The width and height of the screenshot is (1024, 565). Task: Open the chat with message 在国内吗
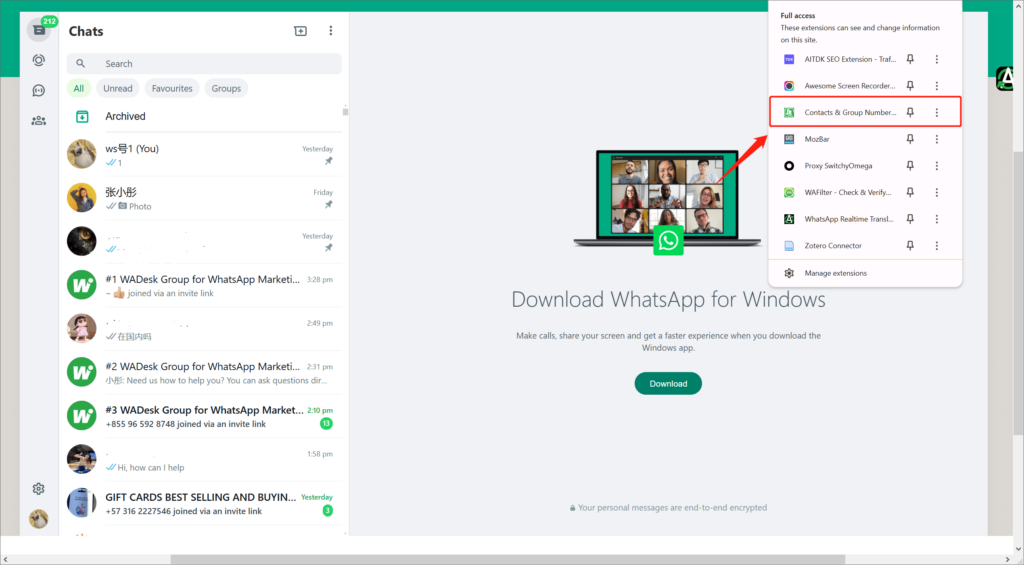click(204, 329)
